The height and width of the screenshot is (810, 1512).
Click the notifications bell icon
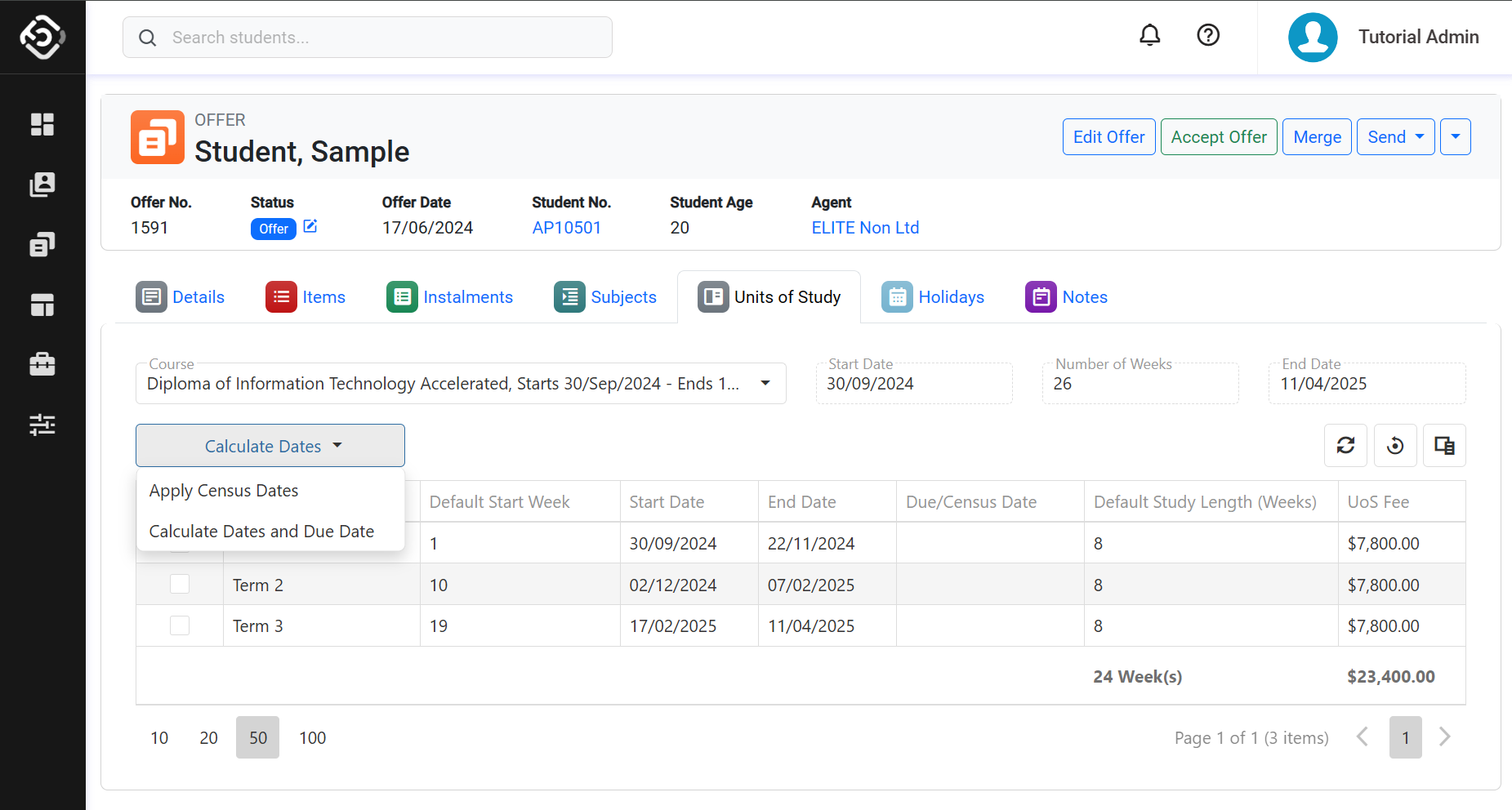(1149, 35)
